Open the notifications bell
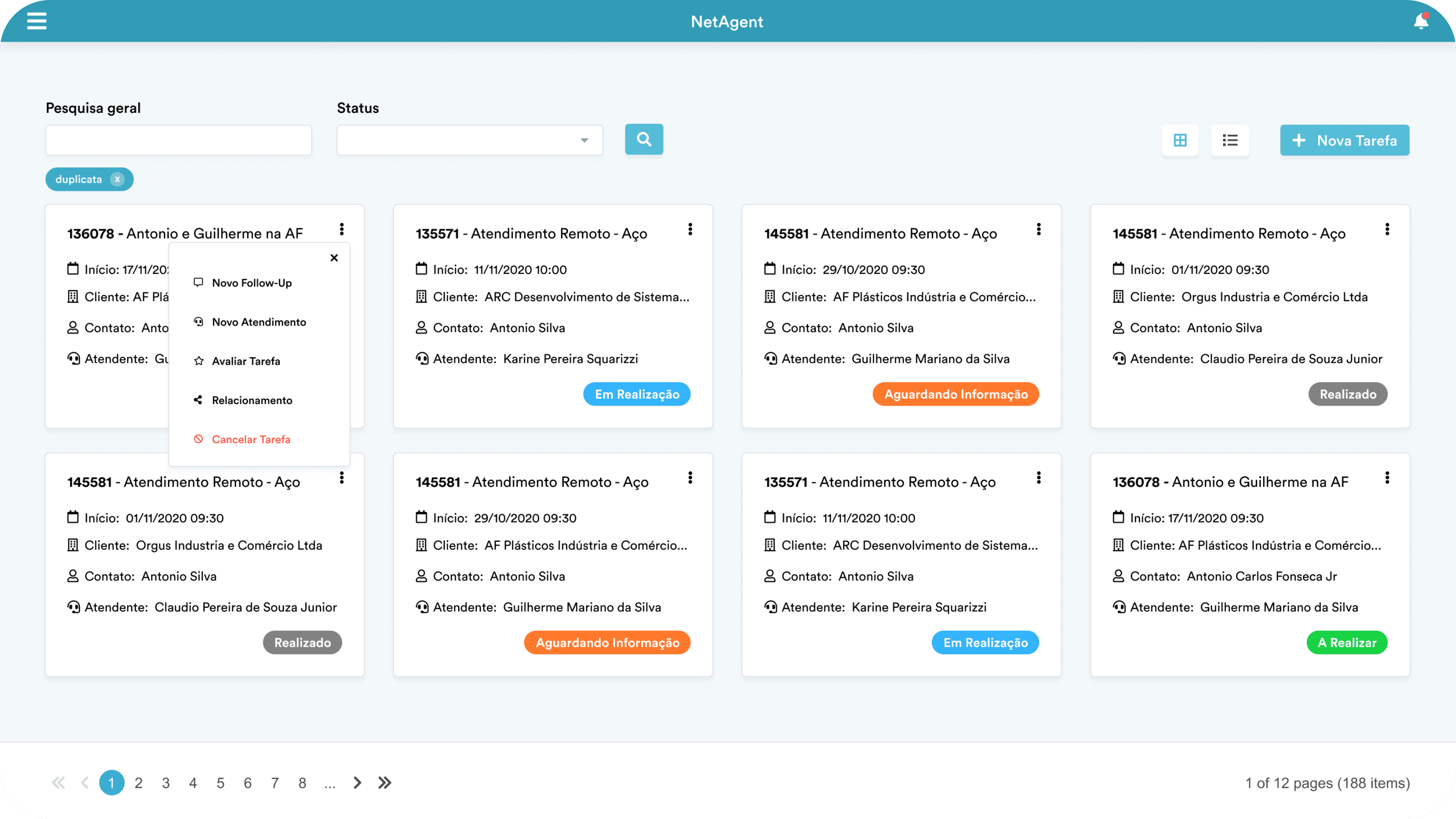The width and height of the screenshot is (1456, 819). (x=1421, y=21)
